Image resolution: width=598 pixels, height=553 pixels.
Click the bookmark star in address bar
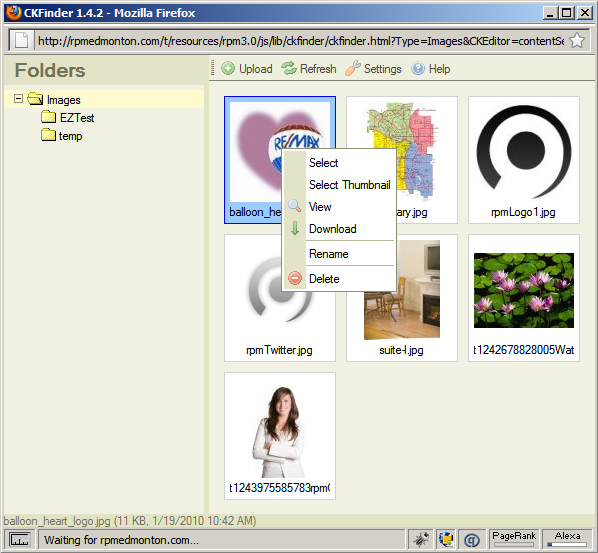[577, 40]
